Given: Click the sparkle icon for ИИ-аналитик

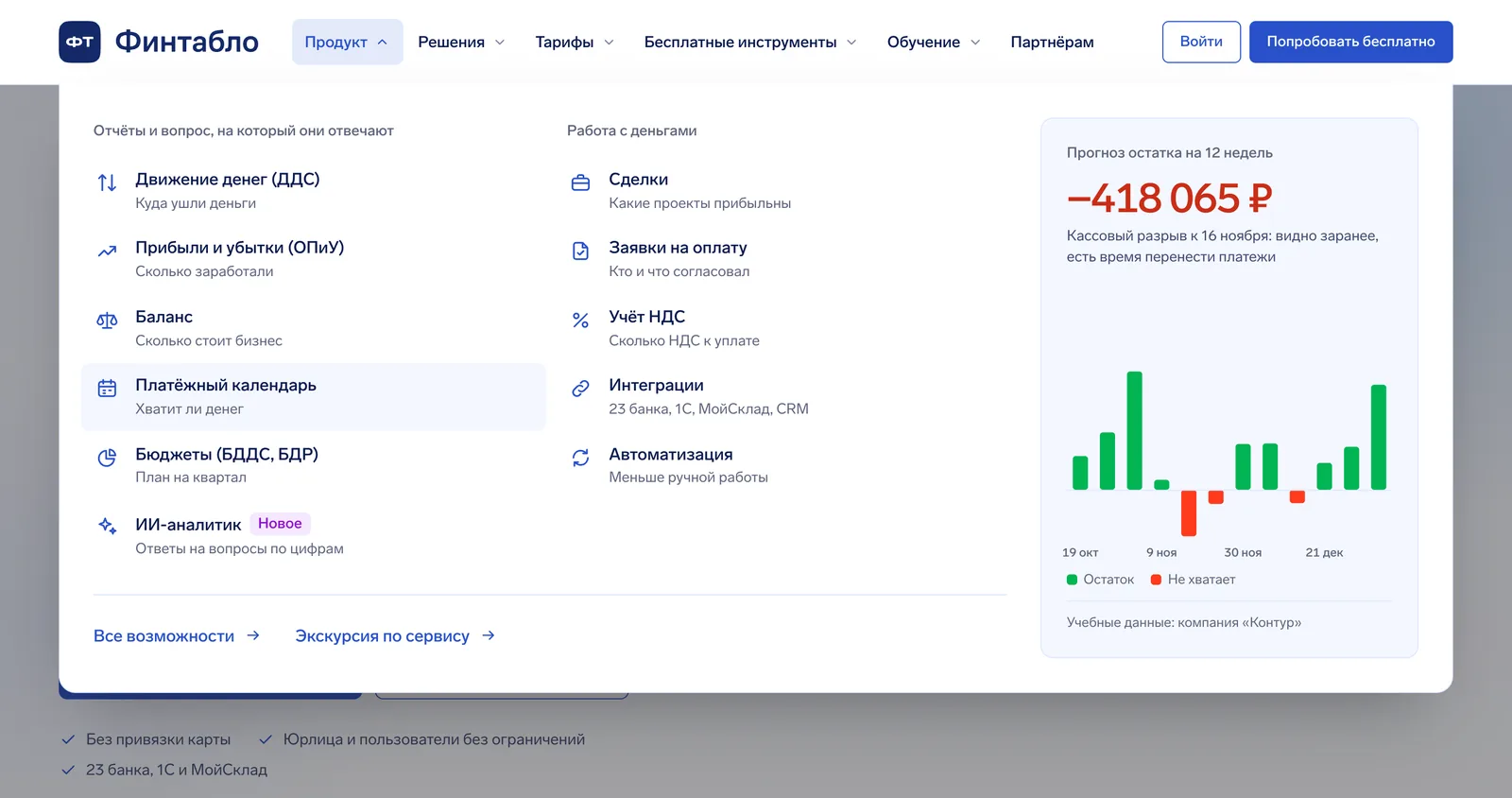Looking at the screenshot, I should (x=107, y=526).
